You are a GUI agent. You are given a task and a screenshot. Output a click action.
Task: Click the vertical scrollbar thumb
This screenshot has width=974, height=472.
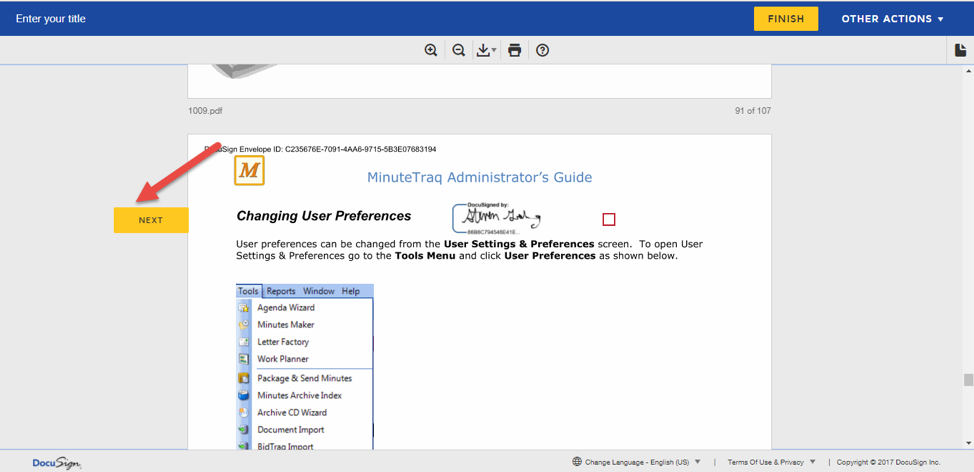967,380
